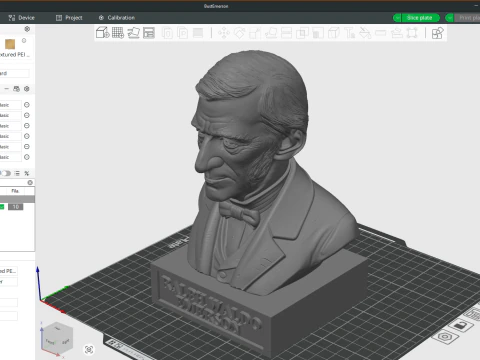
Task: Switch to the Project tab
Action: click(x=69, y=18)
